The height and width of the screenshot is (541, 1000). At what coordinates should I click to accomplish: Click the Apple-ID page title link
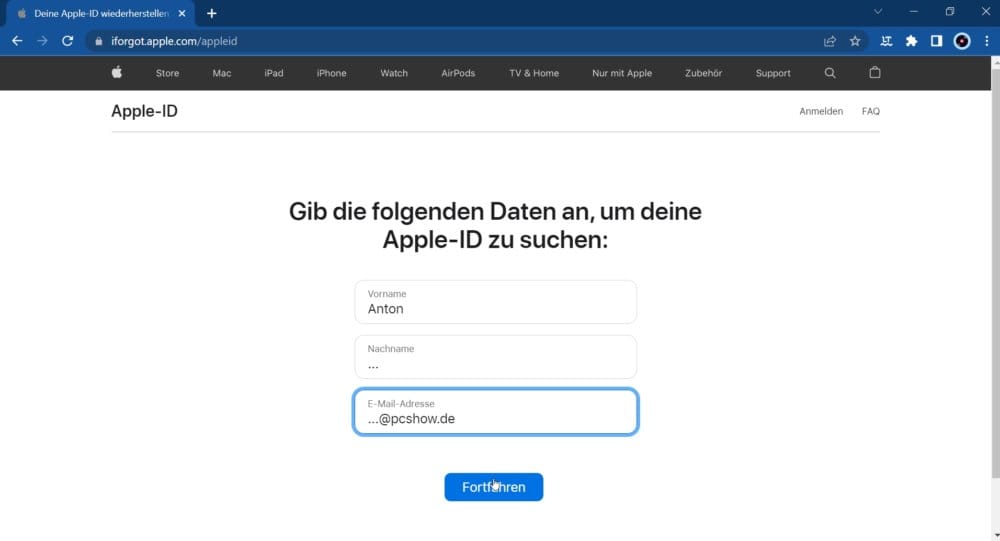coord(145,111)
